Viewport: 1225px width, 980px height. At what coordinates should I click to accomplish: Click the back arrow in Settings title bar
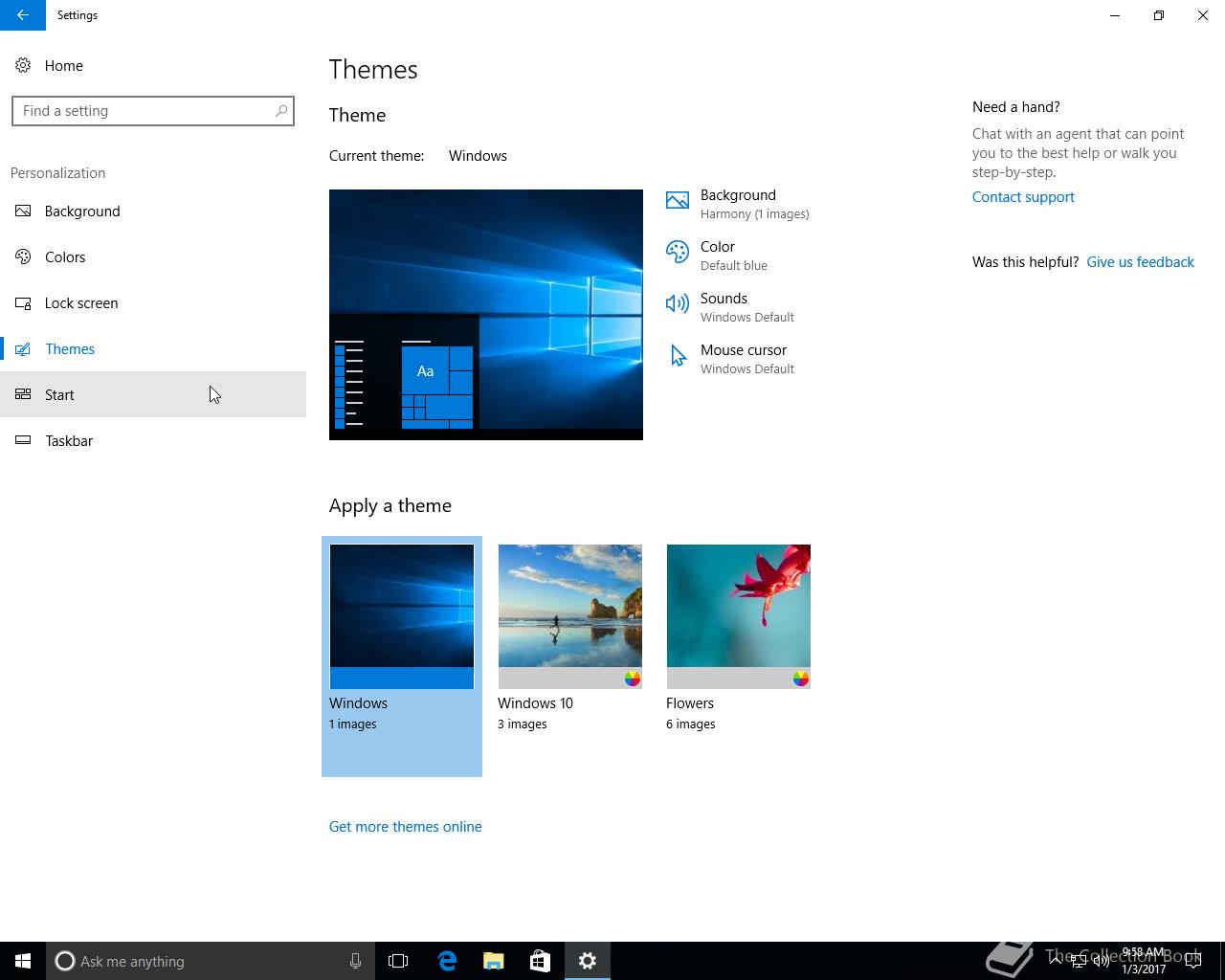click(x=23, y=15)
